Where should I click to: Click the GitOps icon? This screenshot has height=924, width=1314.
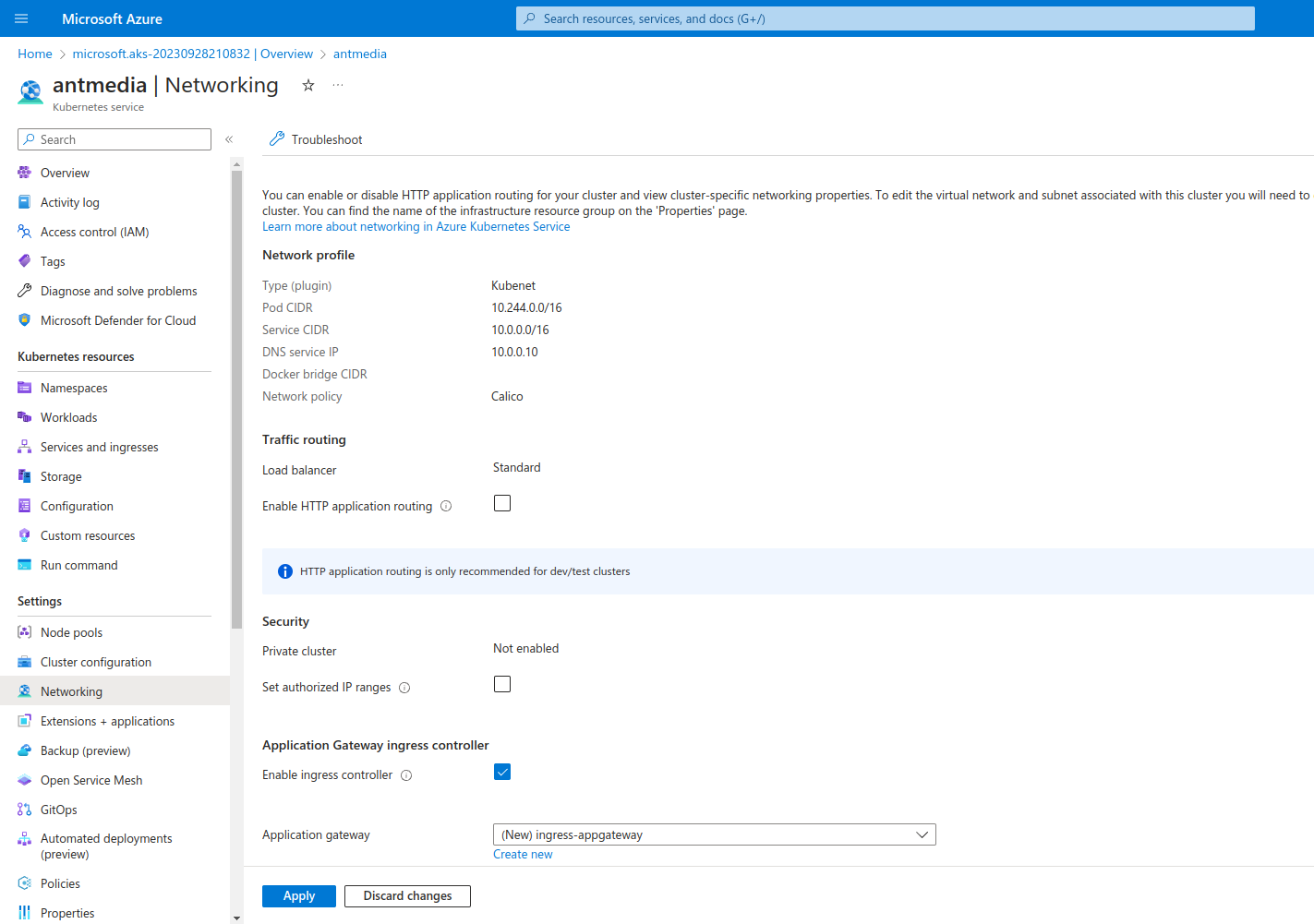25,810
